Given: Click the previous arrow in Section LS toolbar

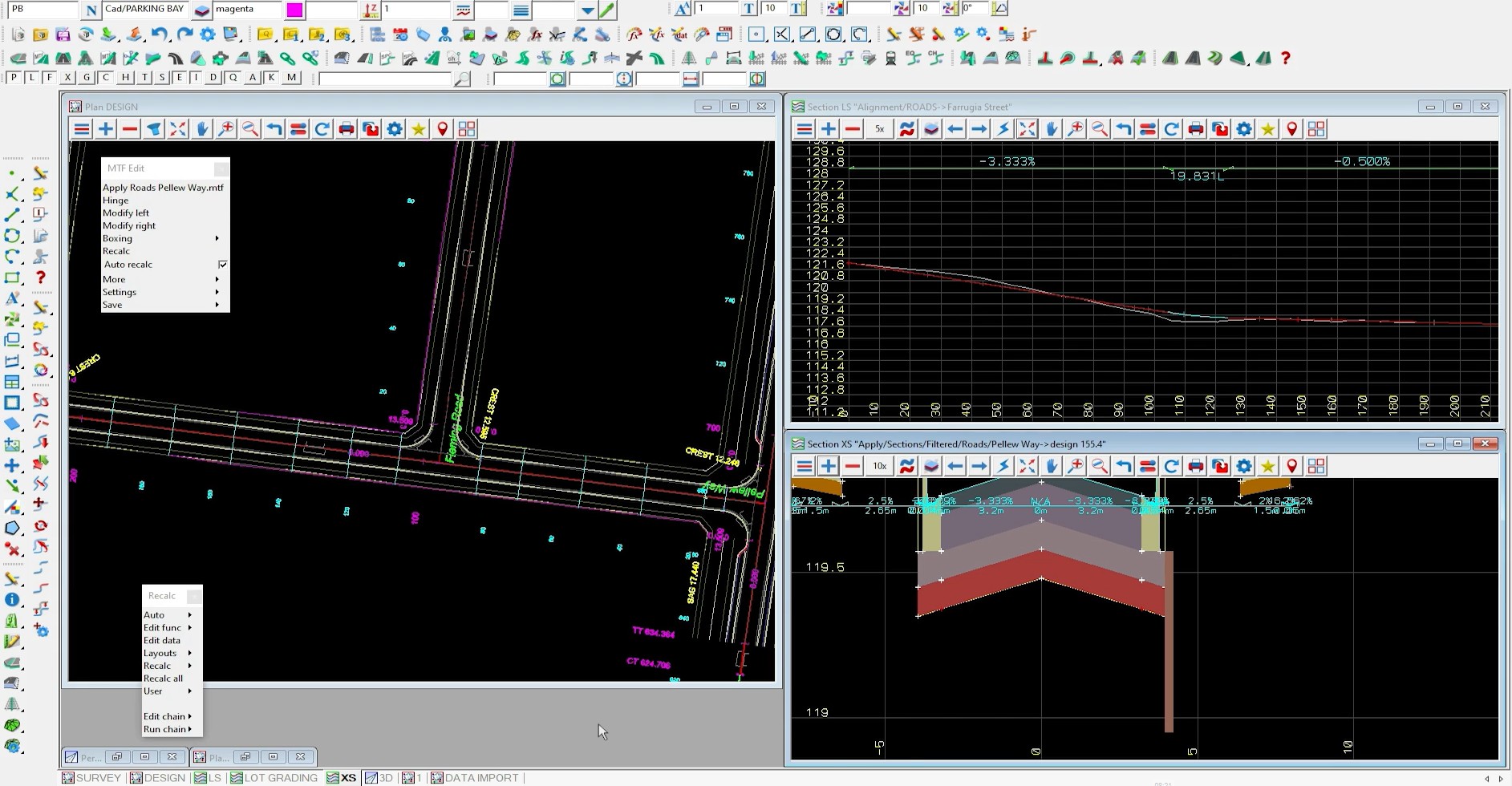Looking at the screenshot, I should click(x=955, y=129).
